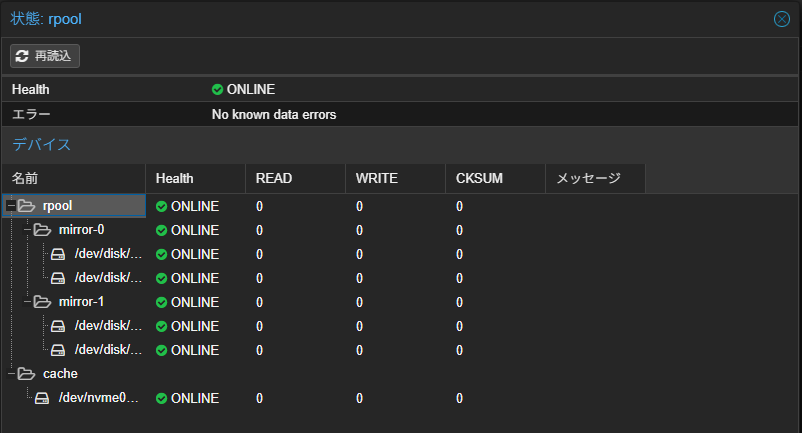Click the WRITE value 0 in mirror-0 row
The width and height of the screenshot is (802, 433).
pos(360,231)
